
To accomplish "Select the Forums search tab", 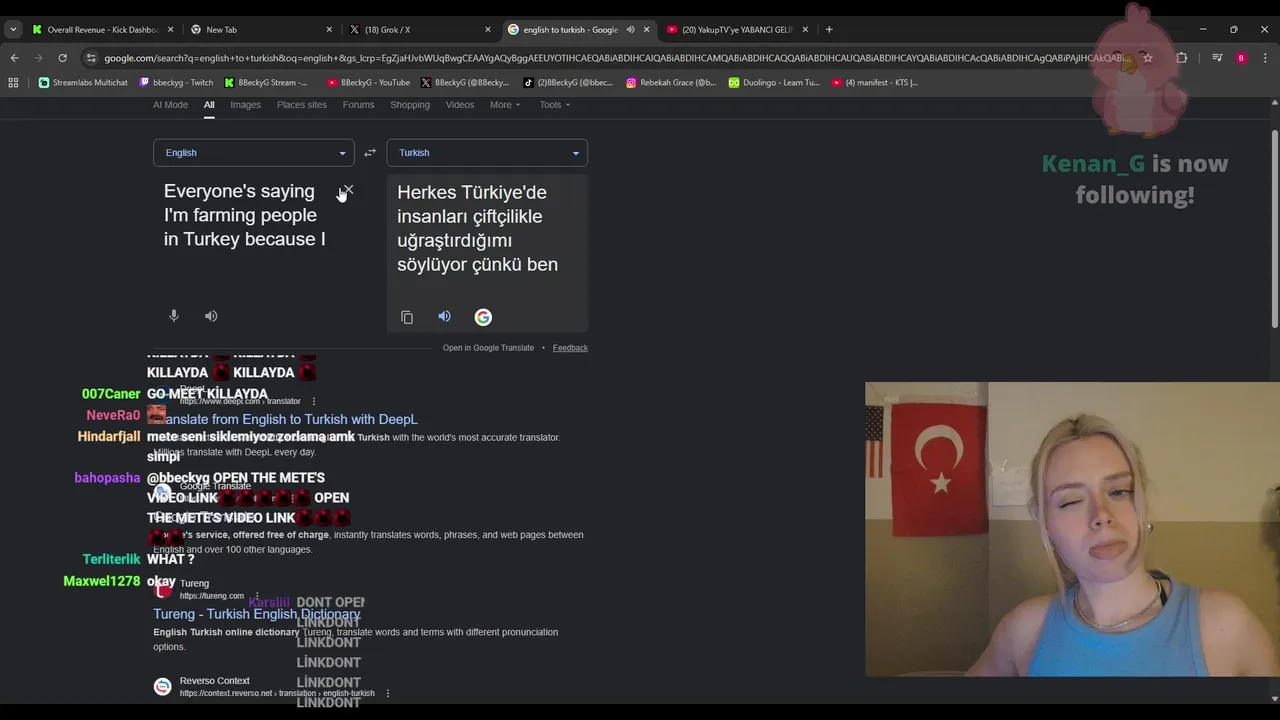I will tap(358, 104).
